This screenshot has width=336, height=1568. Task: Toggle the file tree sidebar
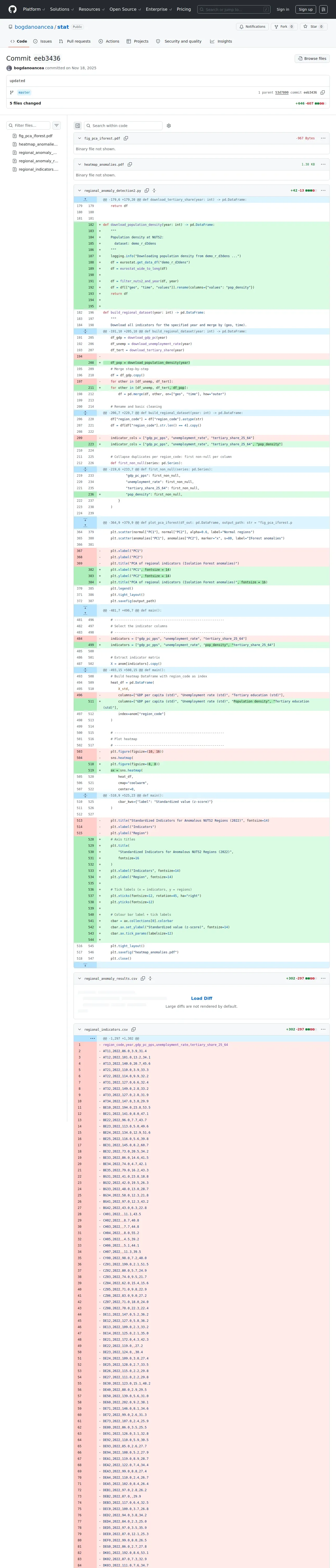(78, 126)
